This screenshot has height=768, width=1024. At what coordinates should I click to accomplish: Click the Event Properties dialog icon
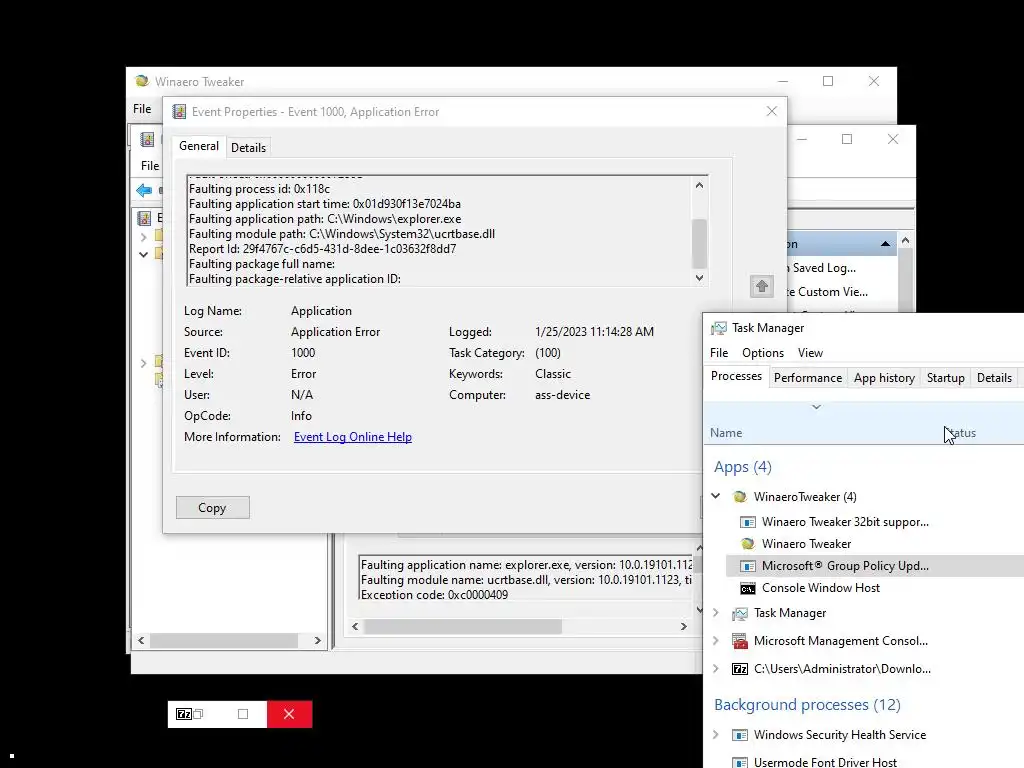tap(179, 112)
